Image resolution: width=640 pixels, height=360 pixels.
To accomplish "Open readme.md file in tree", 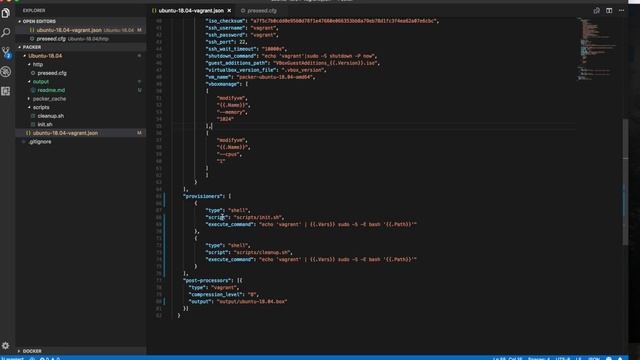I will 81,90.
